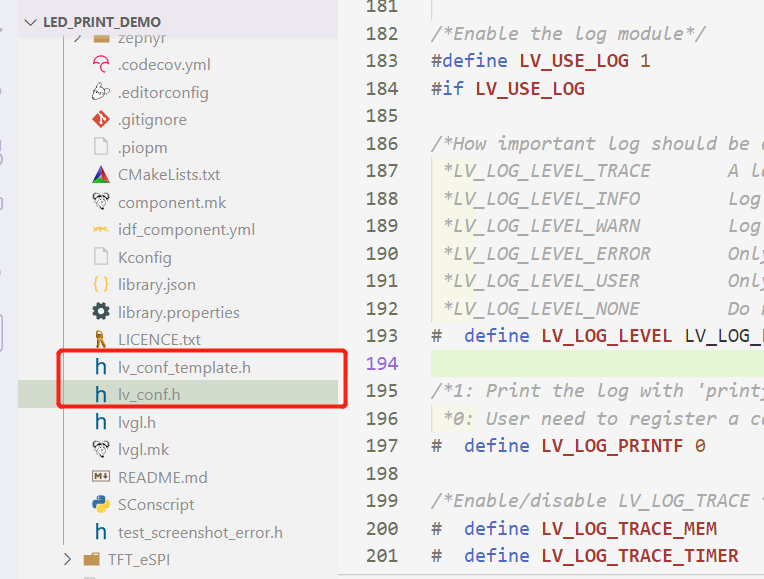Open test_screenshot_error.h file
Screen dimensions: 764x579
click(200, 532)
